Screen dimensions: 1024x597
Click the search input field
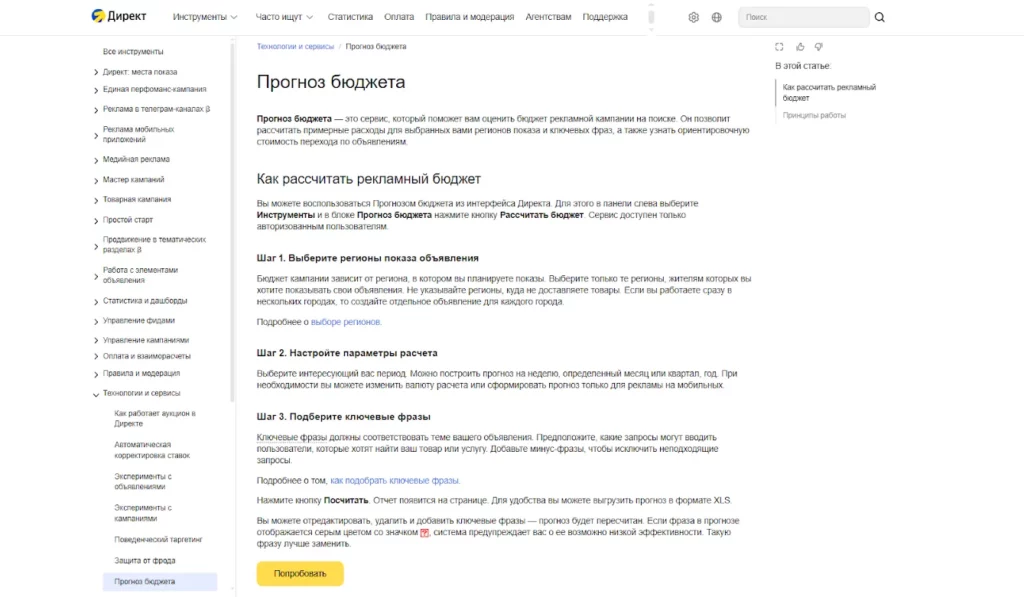[803, 17]
